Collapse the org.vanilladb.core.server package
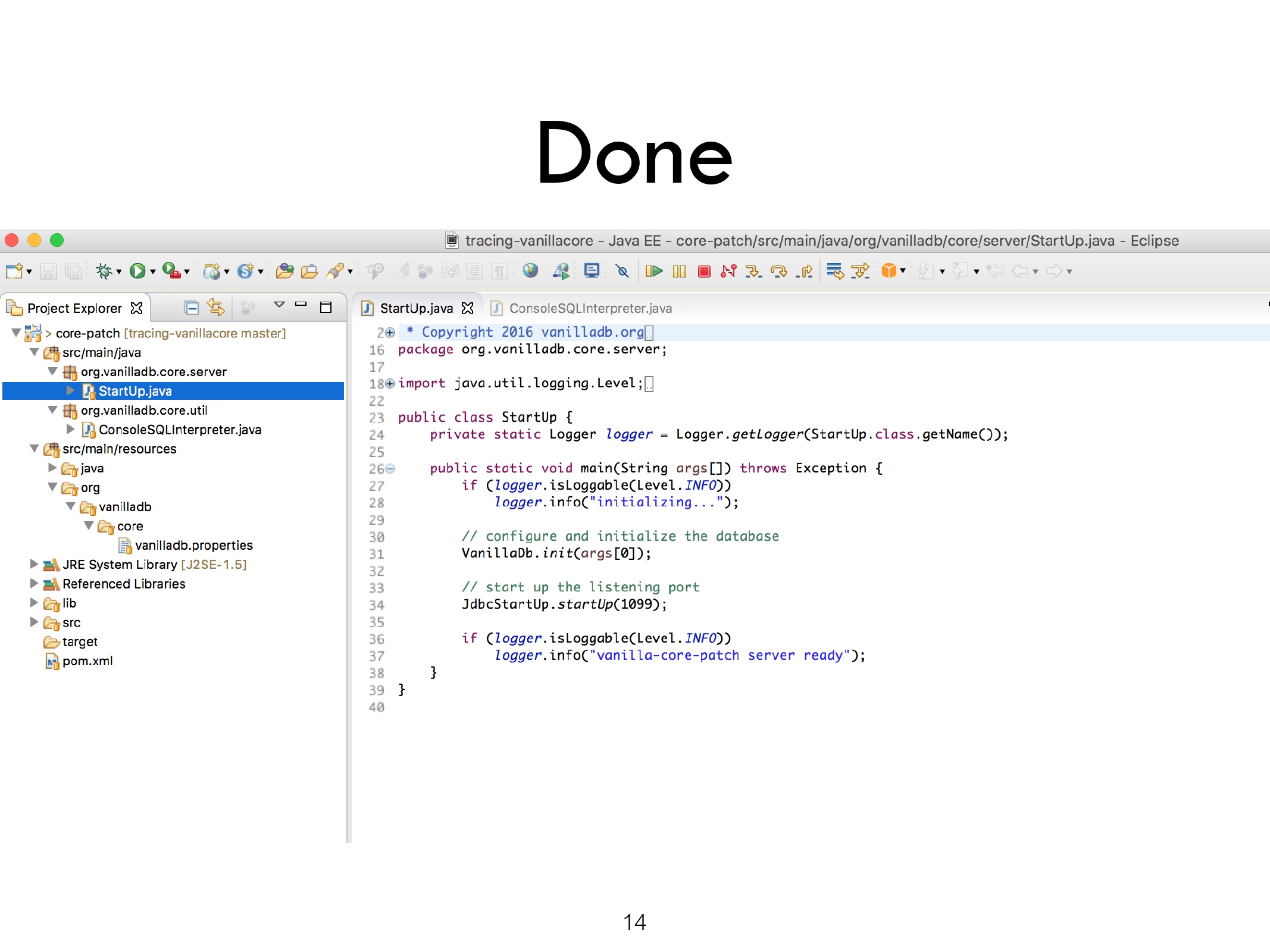 point(52,371)
